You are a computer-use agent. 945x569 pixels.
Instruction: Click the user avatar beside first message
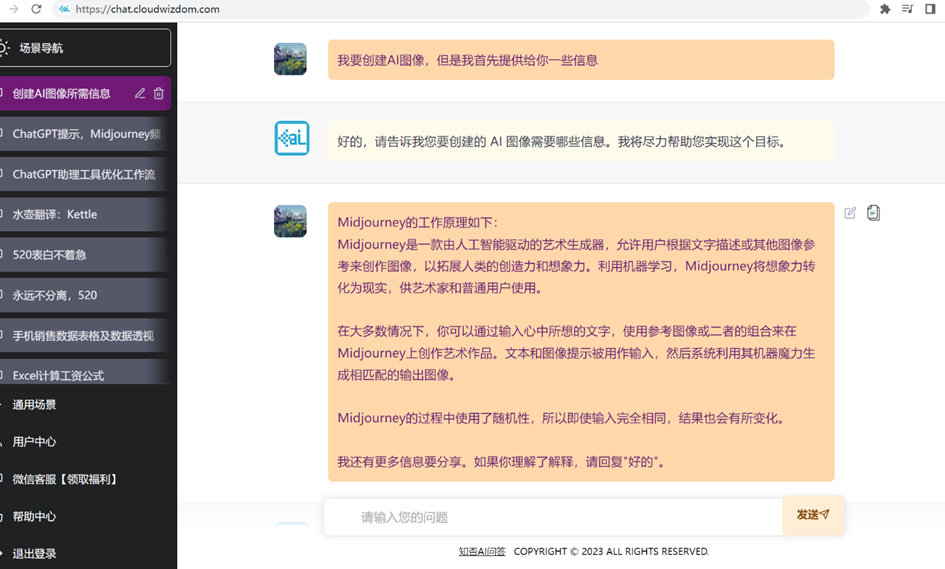(290, 59)
